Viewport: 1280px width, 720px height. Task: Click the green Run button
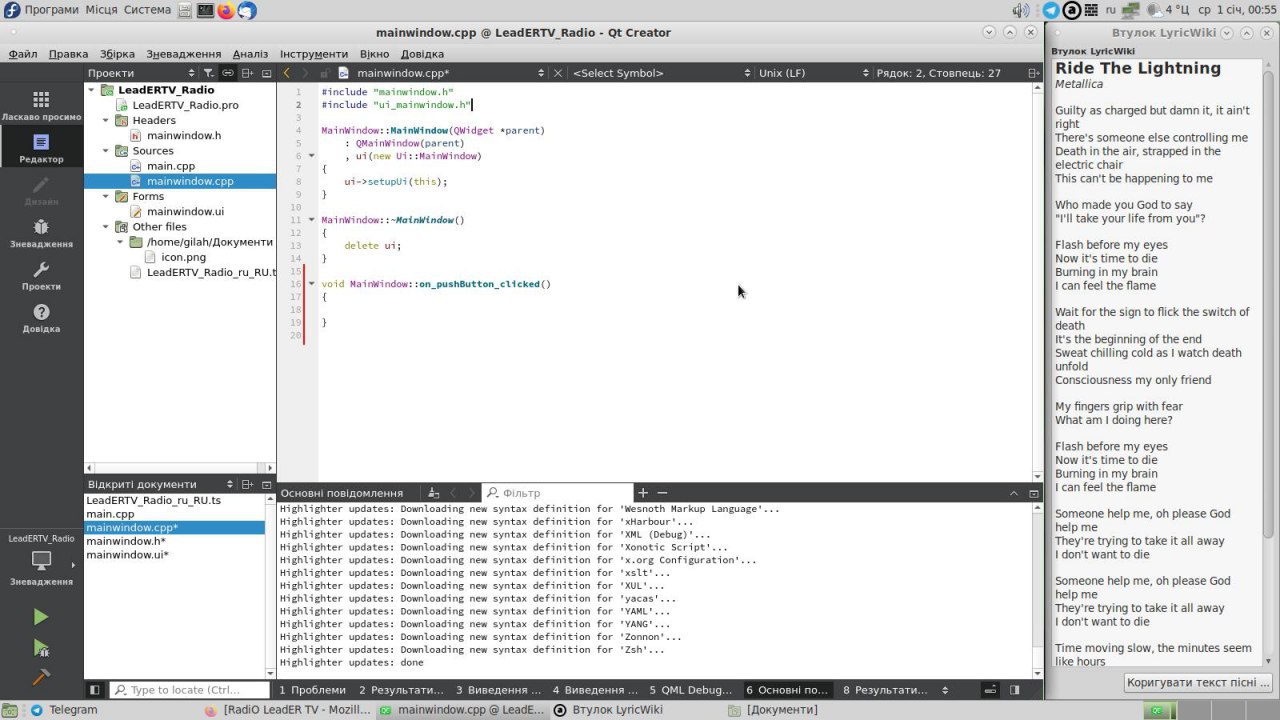pos(41,617)
